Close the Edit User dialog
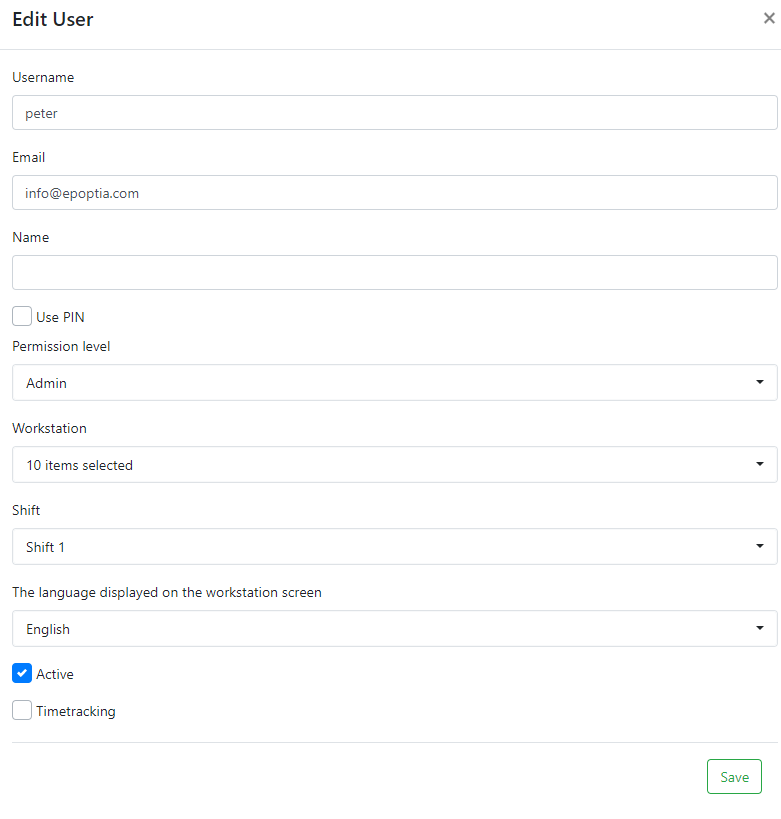Screen dimensions: 781x819 [x=768, y=18]
